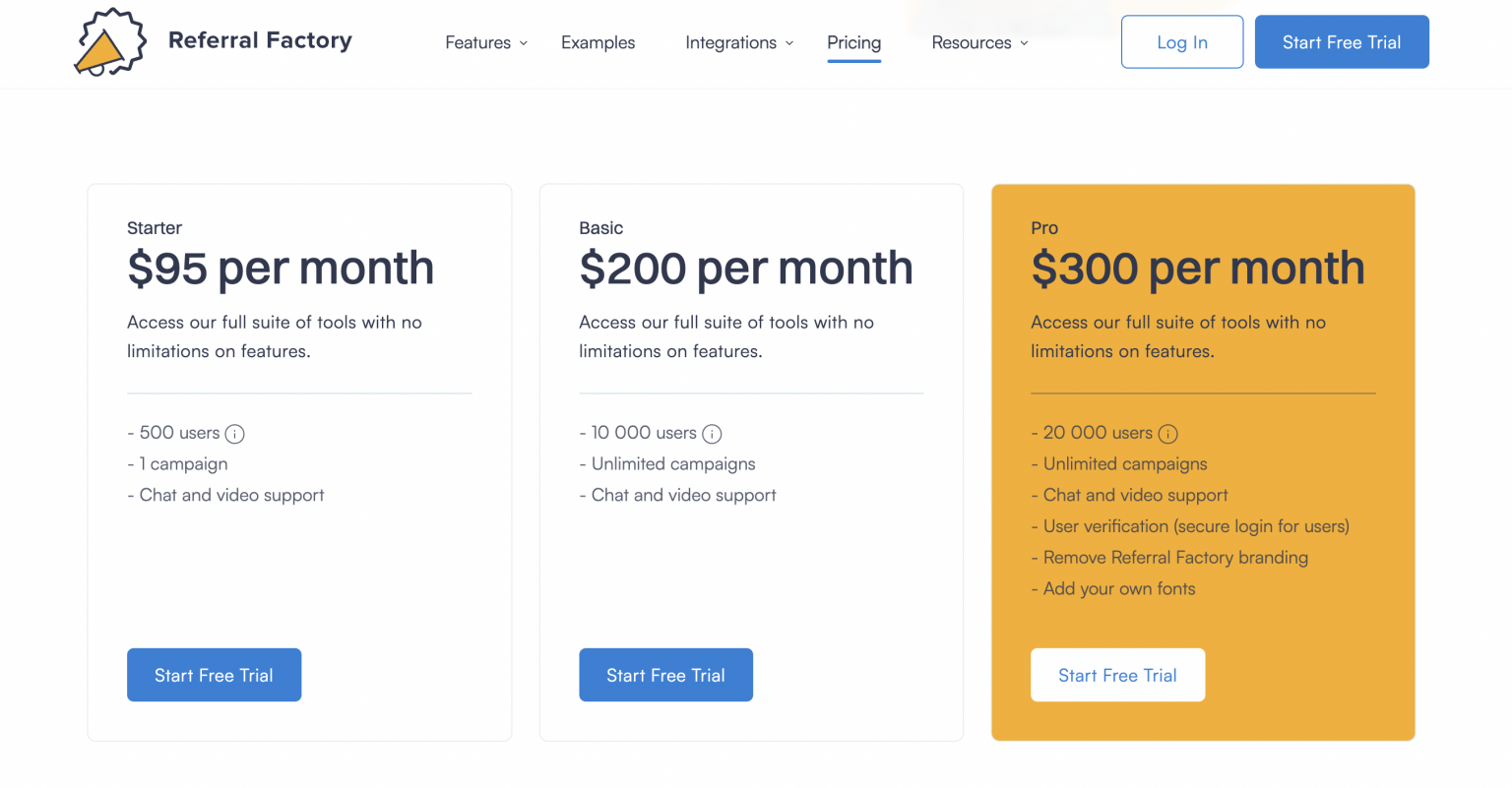Click Log In in the header
Viewport: 1512px width, 788px height.
coord(1181,41)
